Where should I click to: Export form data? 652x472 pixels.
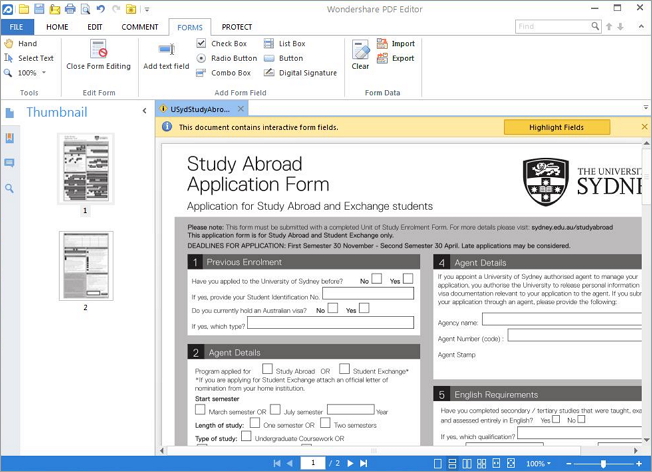click(396, 58)
